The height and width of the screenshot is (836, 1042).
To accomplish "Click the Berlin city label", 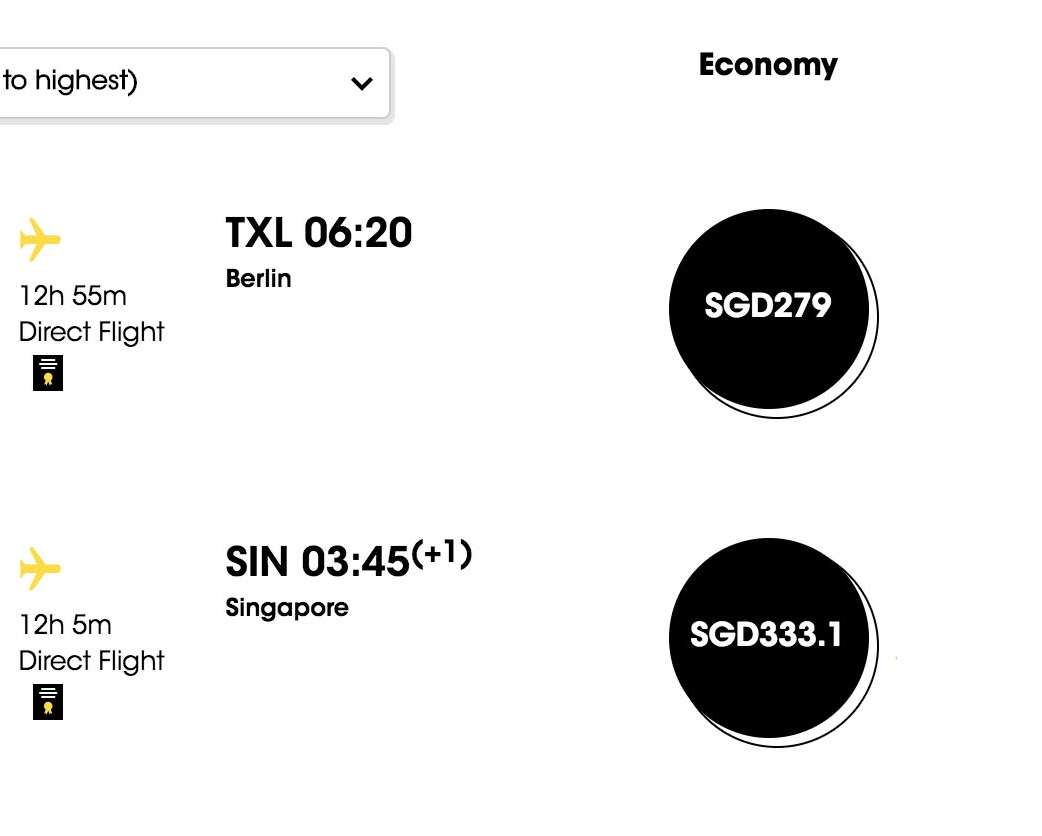I will tap(259, 279).
